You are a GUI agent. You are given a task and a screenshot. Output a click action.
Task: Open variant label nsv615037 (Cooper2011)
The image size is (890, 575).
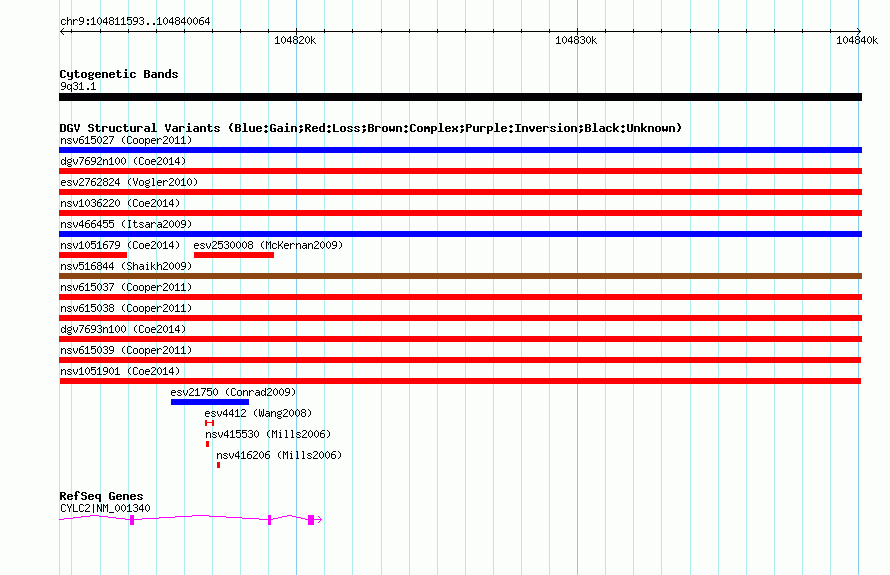(x=126, y=287)
